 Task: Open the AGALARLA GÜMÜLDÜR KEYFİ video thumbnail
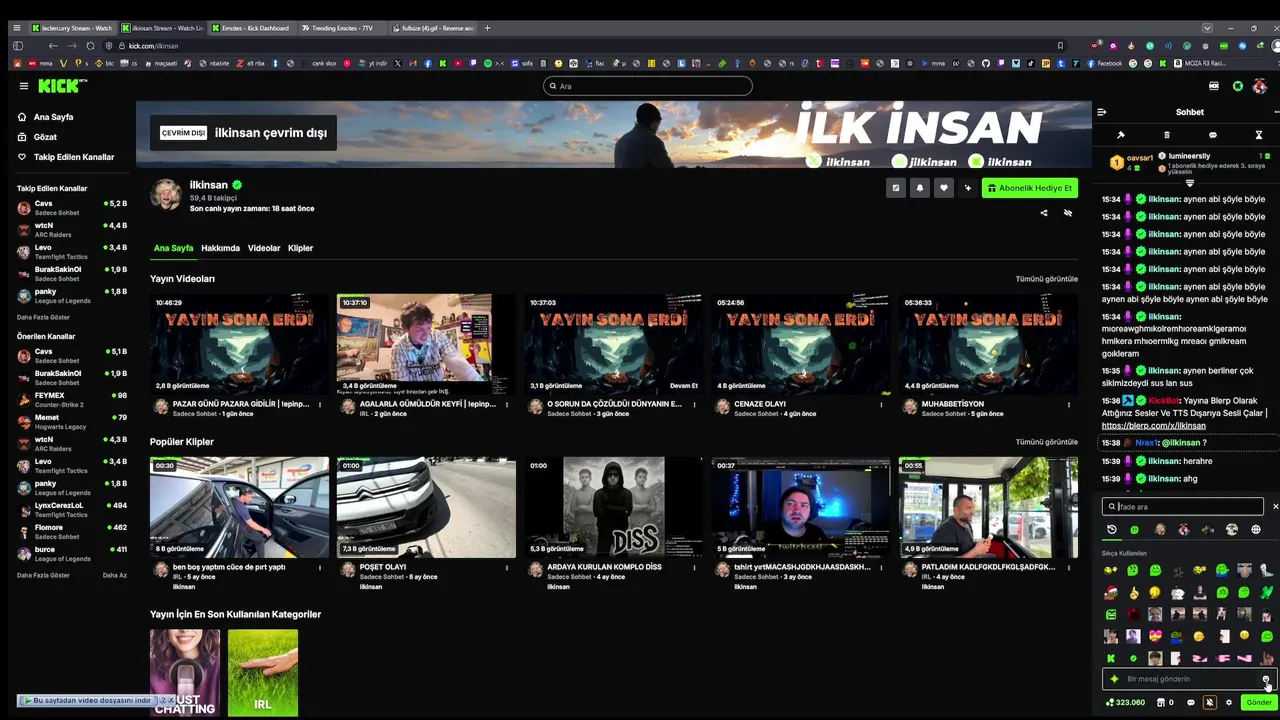426,343
